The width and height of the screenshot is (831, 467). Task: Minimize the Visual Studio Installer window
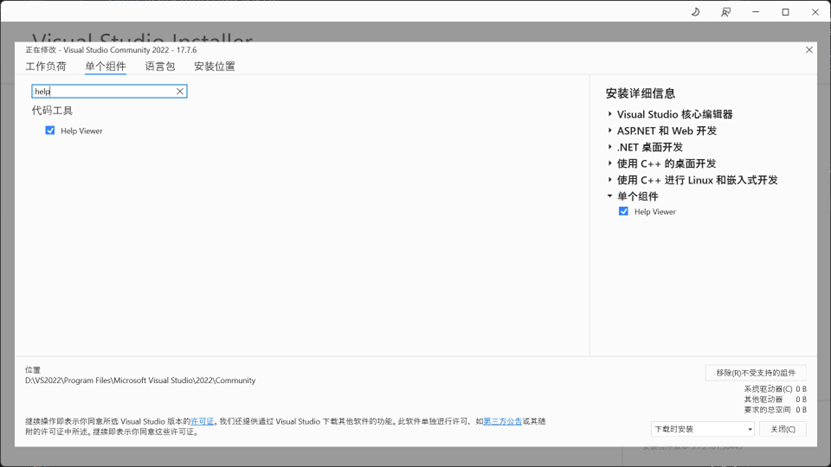(x=756, y=12)
